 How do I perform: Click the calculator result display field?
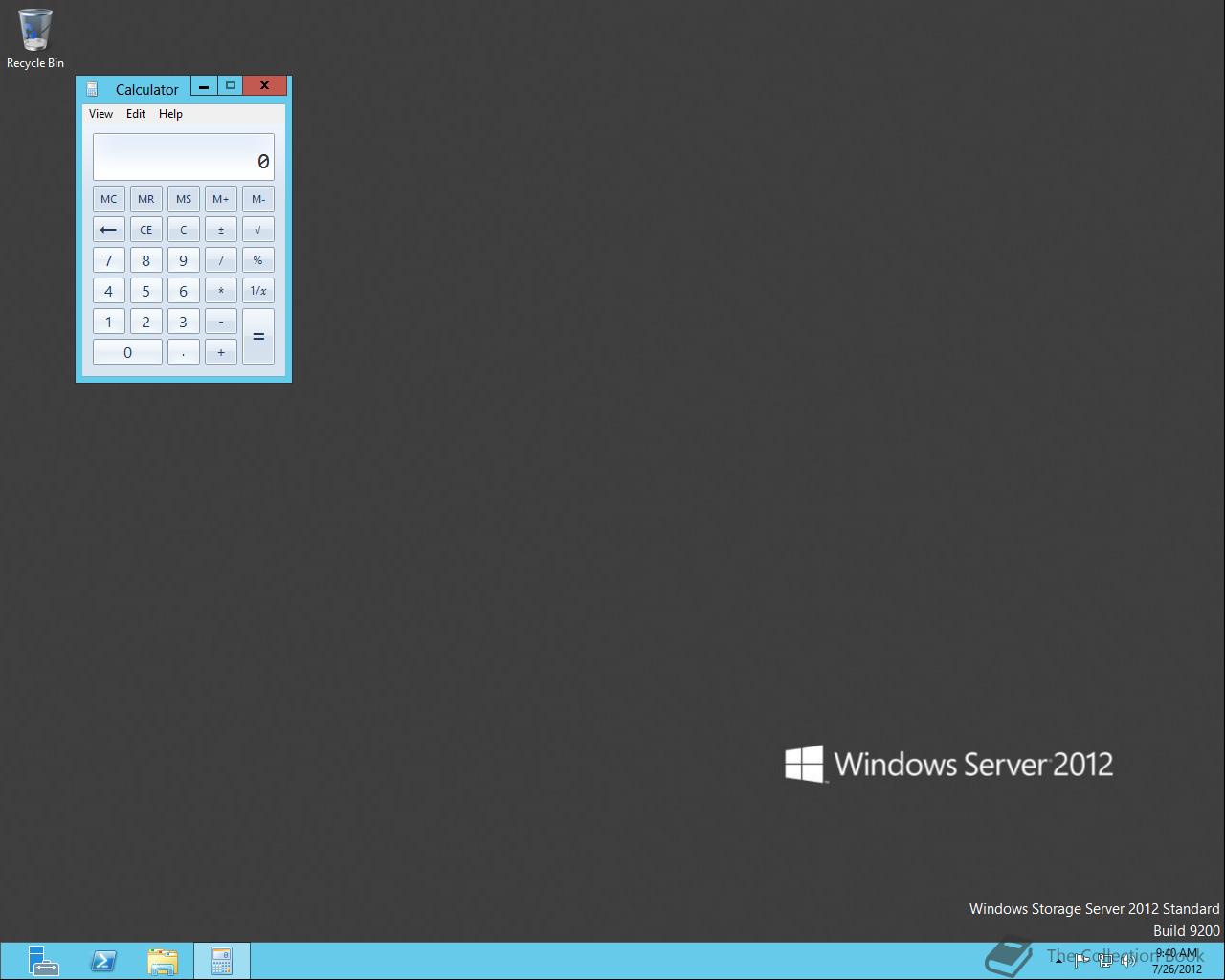point(184,157)
